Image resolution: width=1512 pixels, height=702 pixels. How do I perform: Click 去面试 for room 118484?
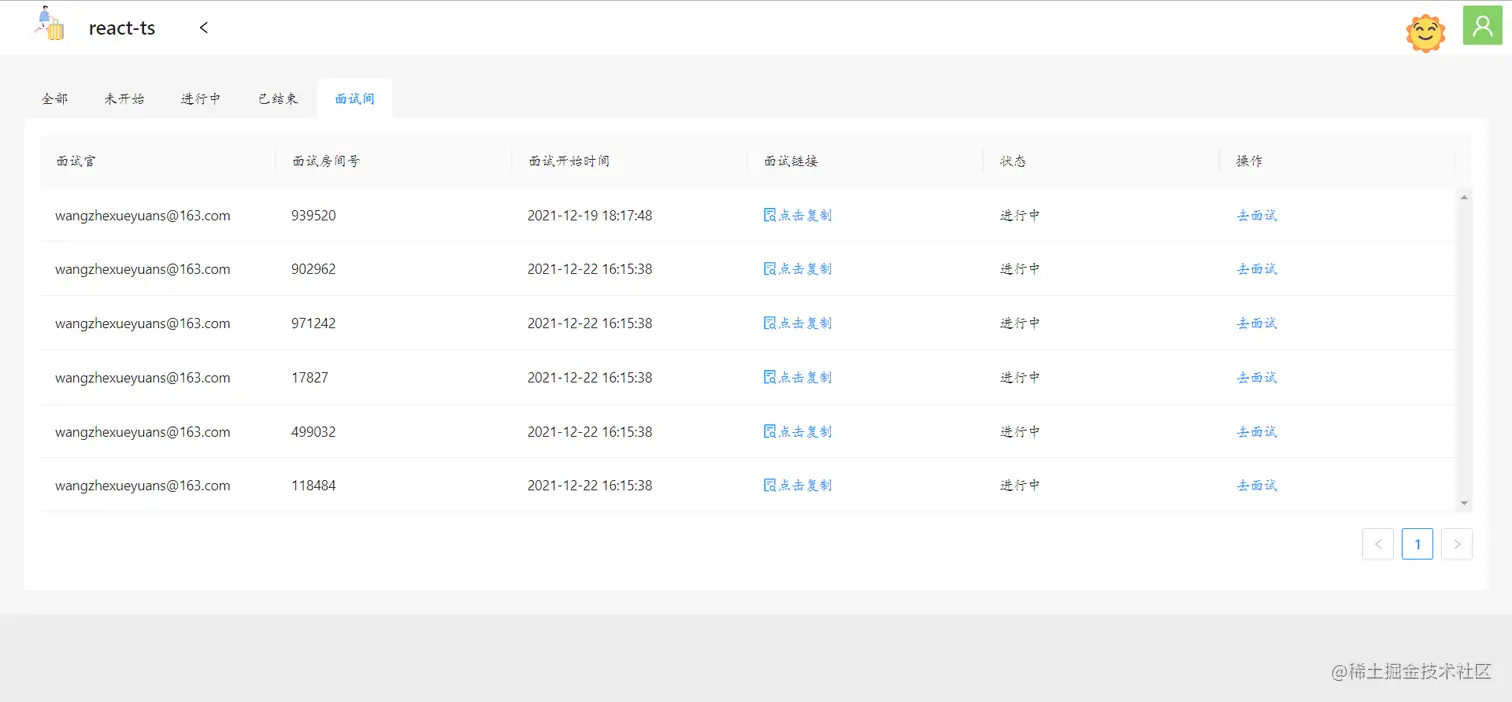tap(1257, 485)
